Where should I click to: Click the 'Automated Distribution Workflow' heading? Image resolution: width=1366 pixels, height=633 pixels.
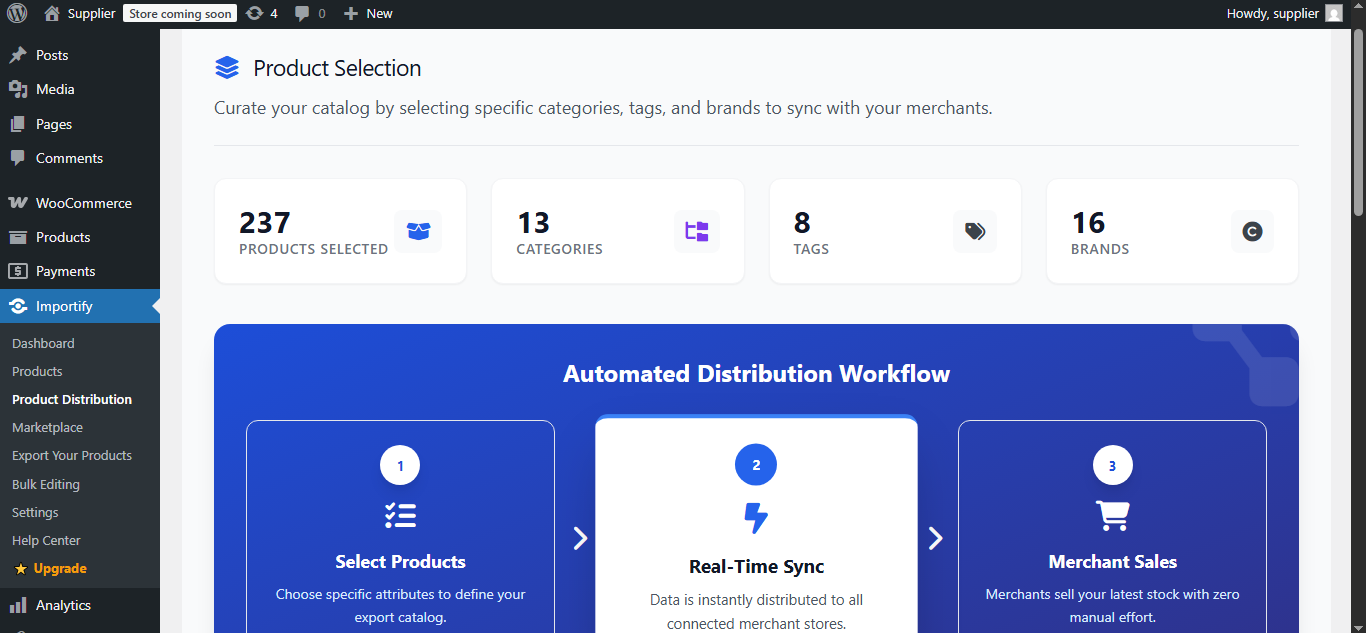756,374
